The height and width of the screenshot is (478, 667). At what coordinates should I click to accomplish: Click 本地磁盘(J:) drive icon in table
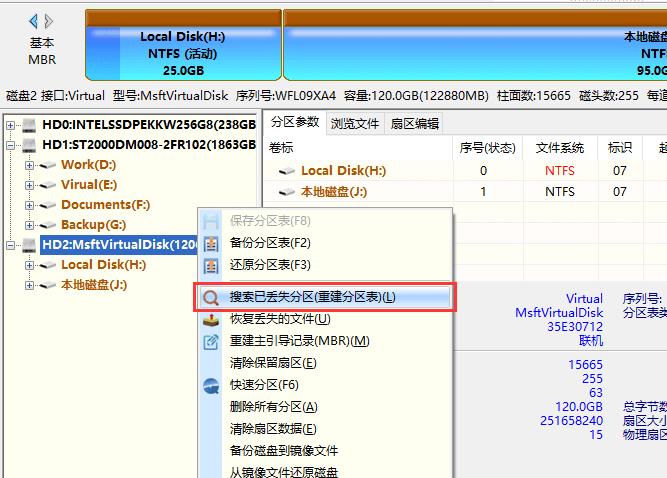point(287,192)
